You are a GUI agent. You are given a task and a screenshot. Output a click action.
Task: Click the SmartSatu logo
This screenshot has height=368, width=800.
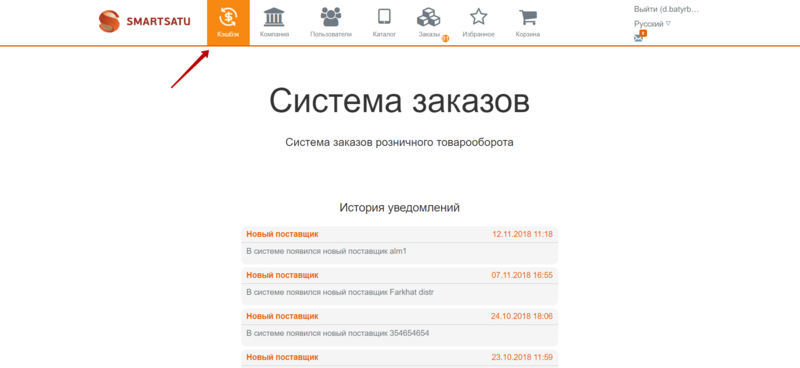pos(144,22)
